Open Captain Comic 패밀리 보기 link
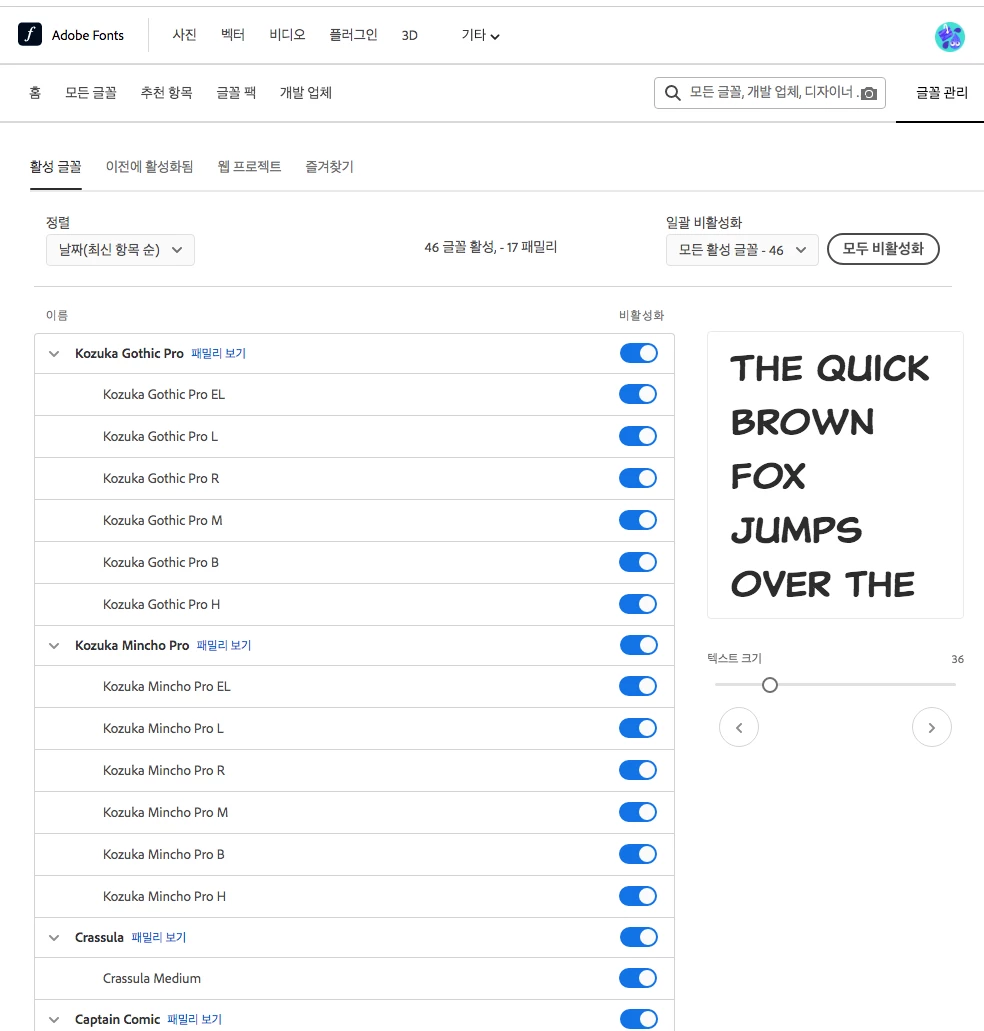Image resolution: width=984 pixels, height=1031 pixels. (x=195, y=1020)
